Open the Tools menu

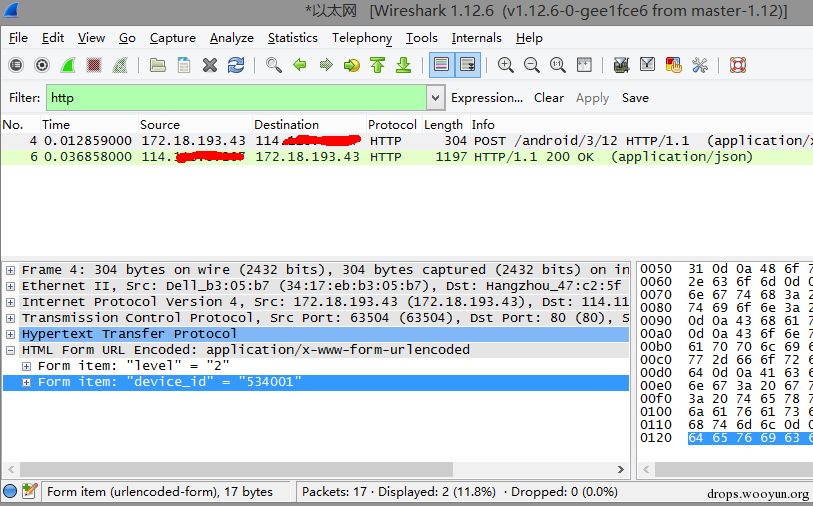[x=422, y=38]
